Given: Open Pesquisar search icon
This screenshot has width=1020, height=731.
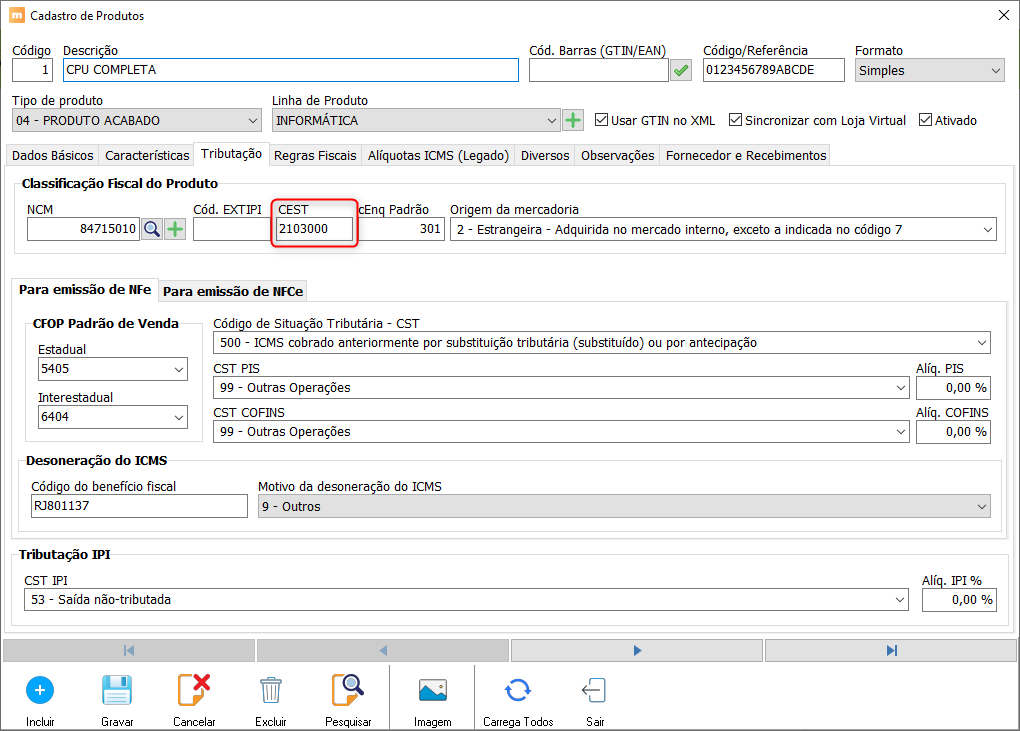Looking at the screenshot, I should [348, 690].
